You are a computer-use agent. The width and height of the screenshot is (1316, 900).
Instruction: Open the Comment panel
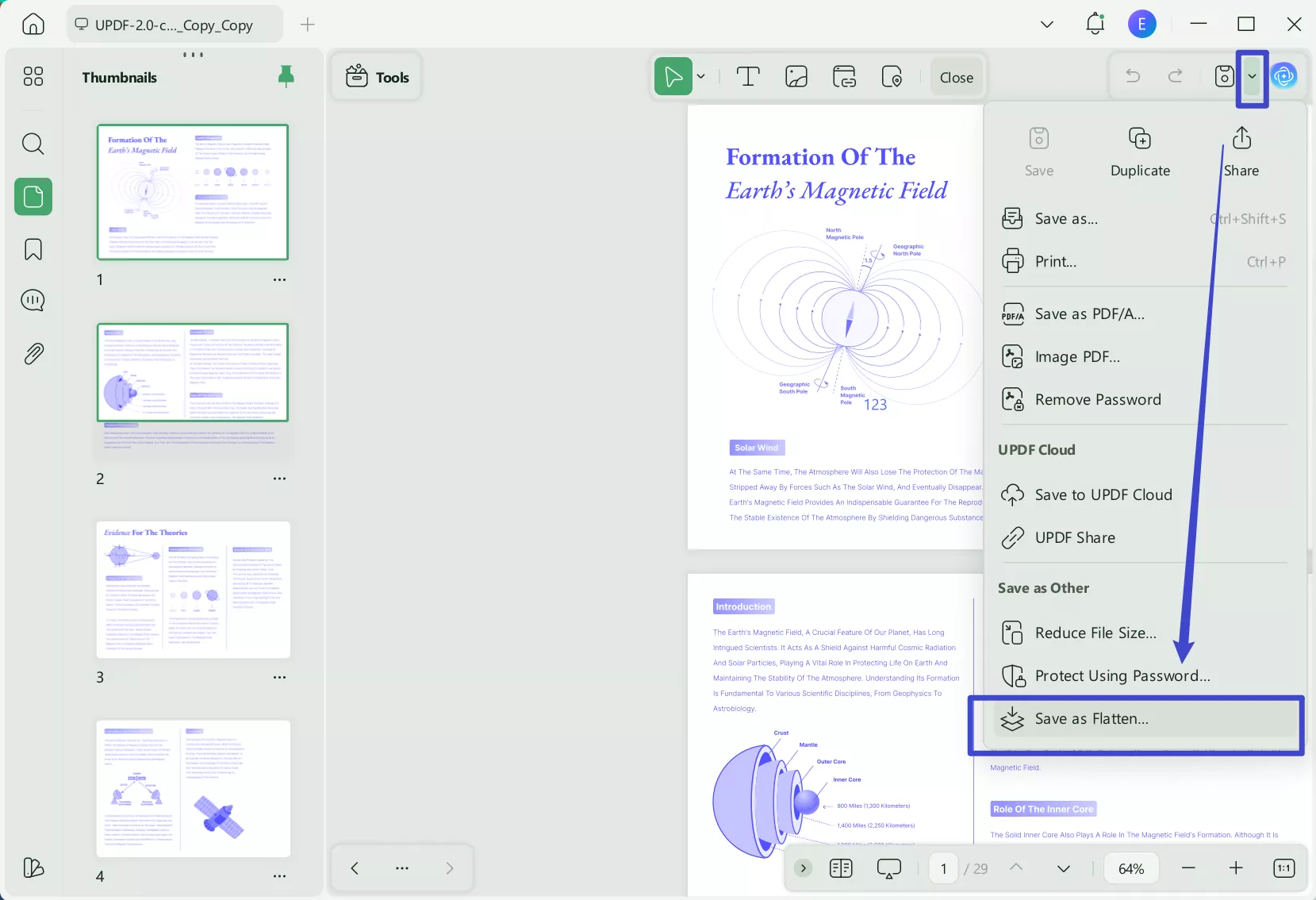point(33,301)
